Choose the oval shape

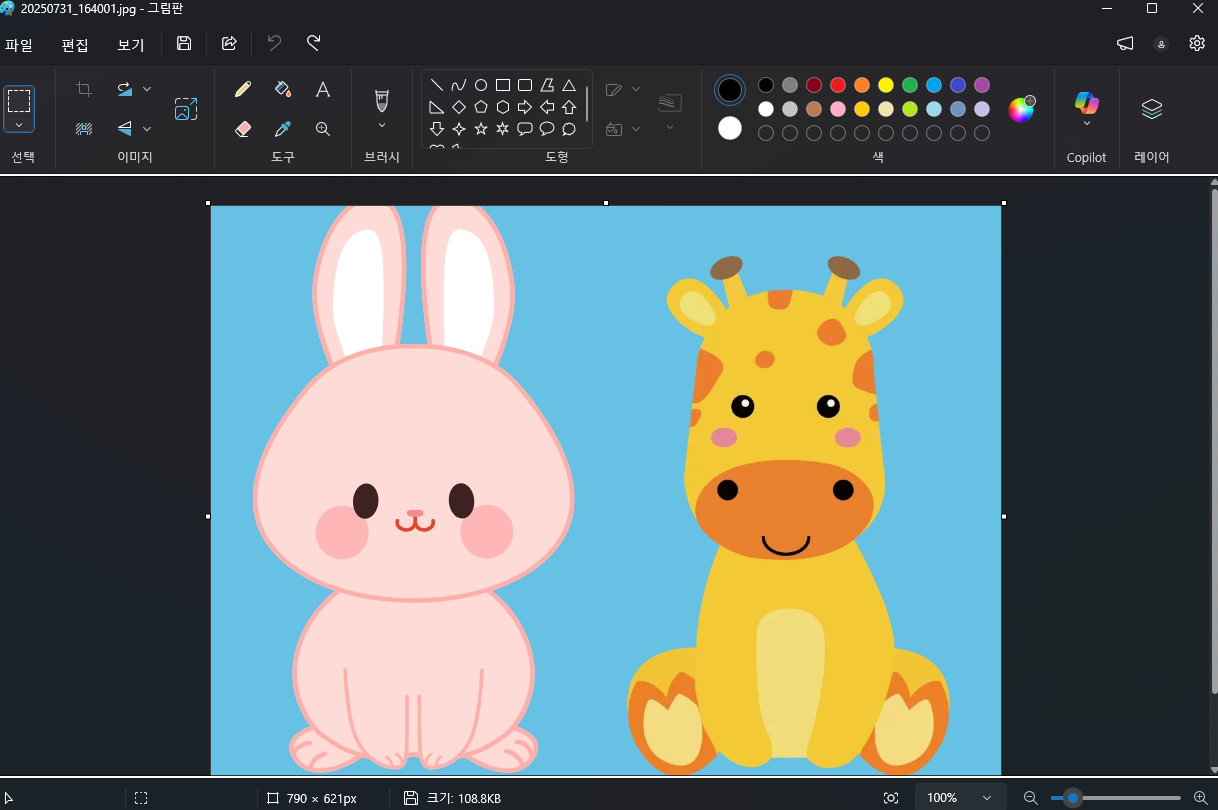click(x=481, y=85)
